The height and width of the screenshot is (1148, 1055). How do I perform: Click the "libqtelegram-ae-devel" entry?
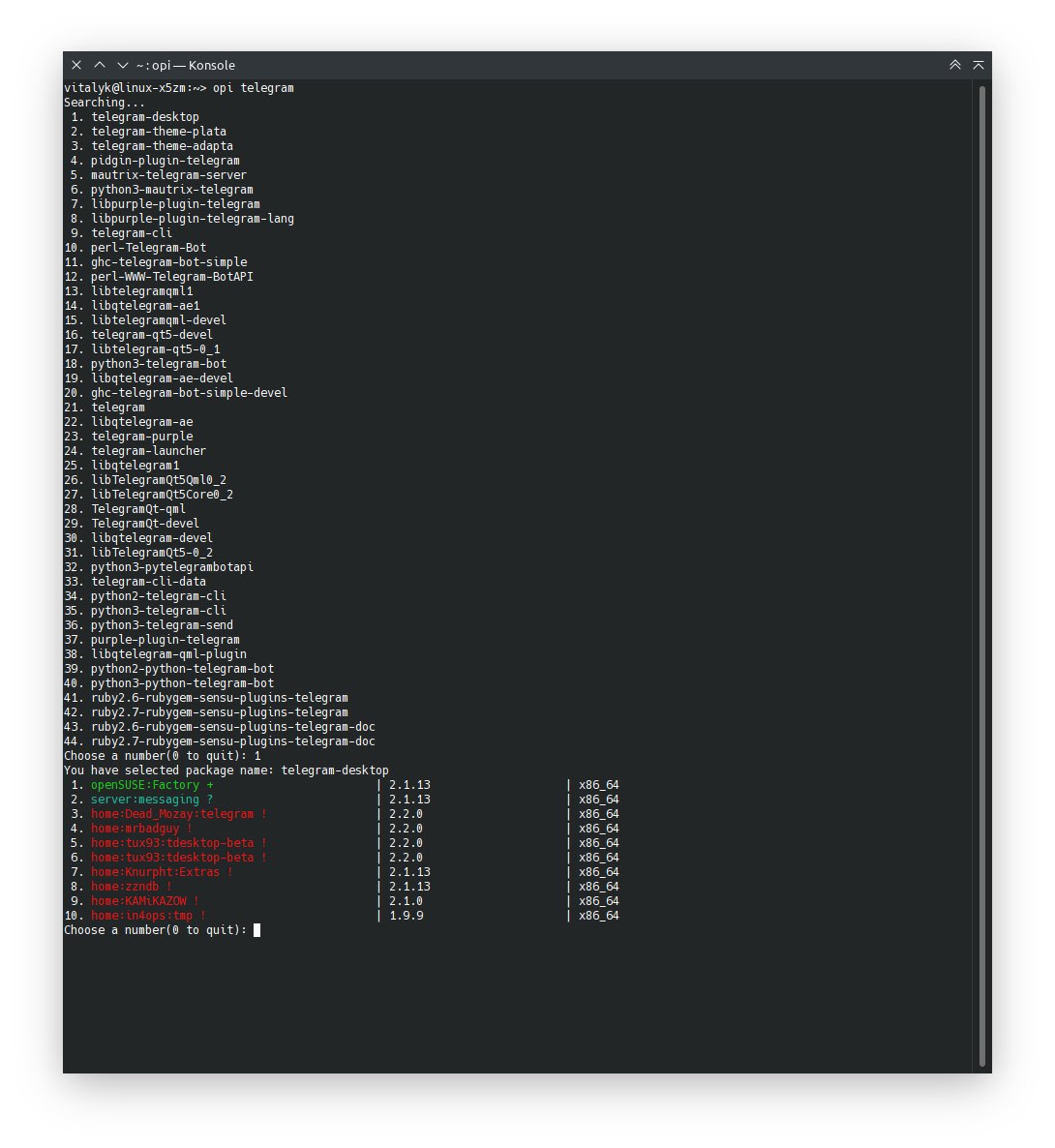(x=162, y=378)
